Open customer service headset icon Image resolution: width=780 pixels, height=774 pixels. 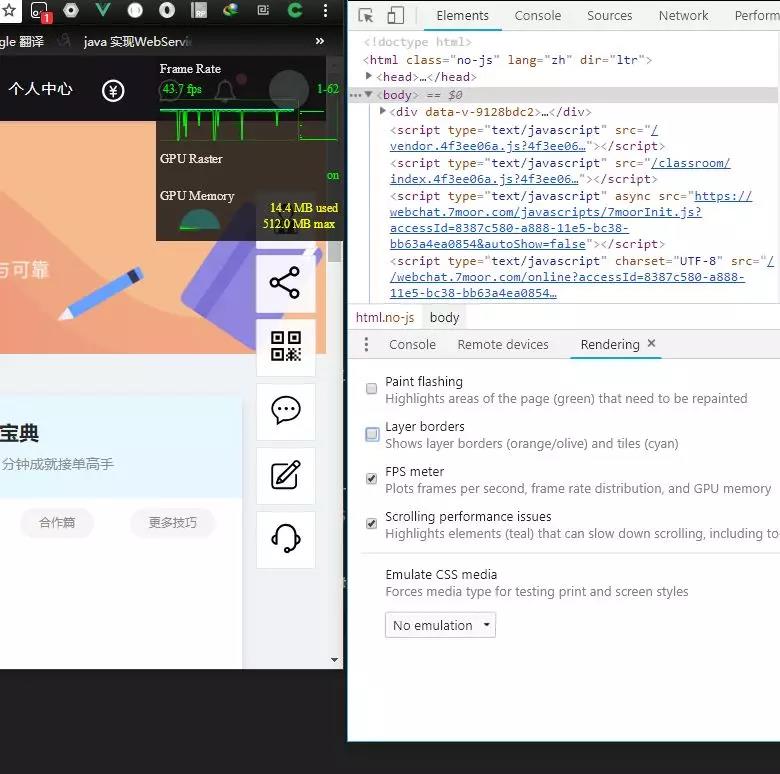(285, 539)
